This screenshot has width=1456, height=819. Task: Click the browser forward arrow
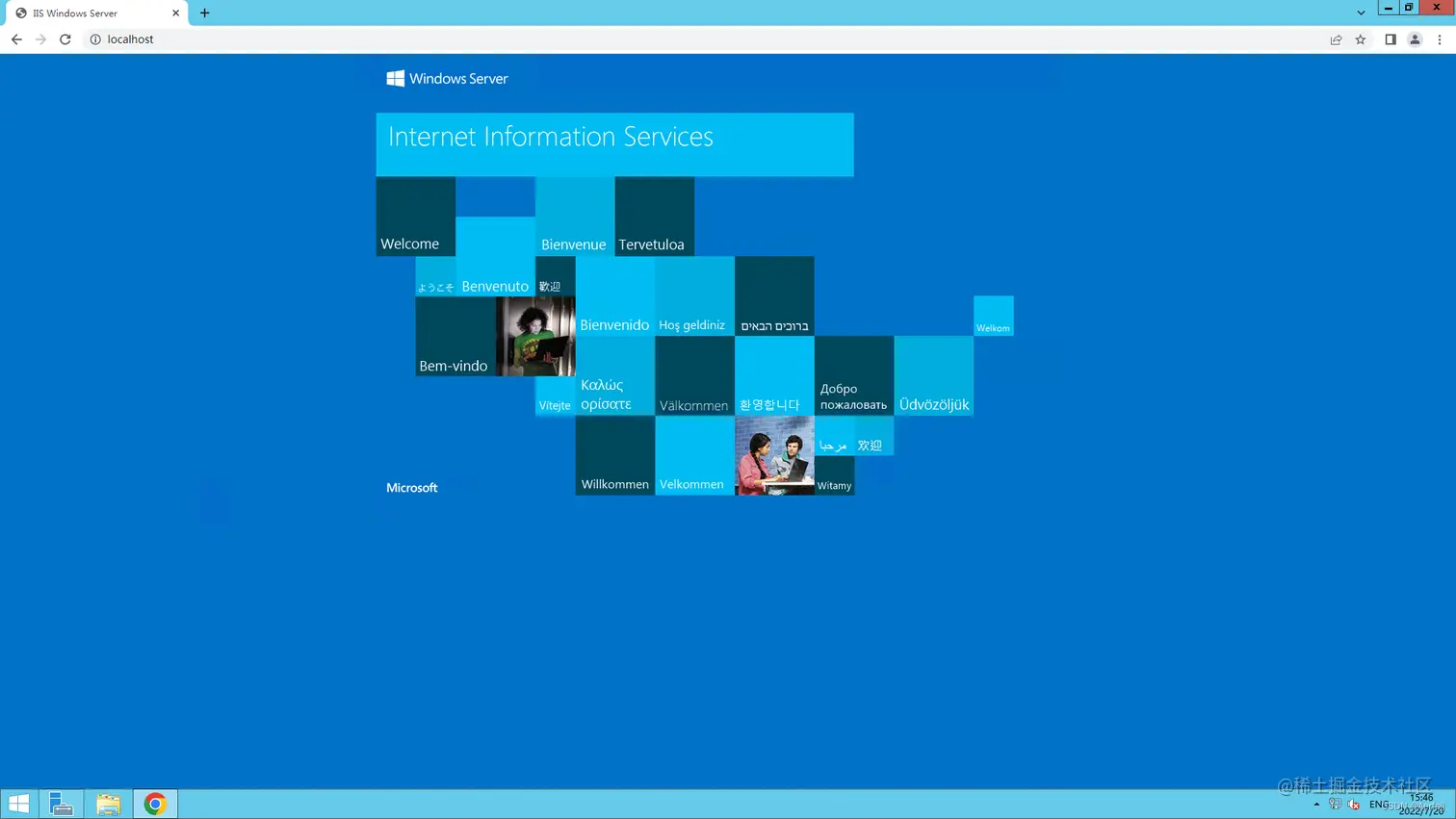(x=40, y=39)
